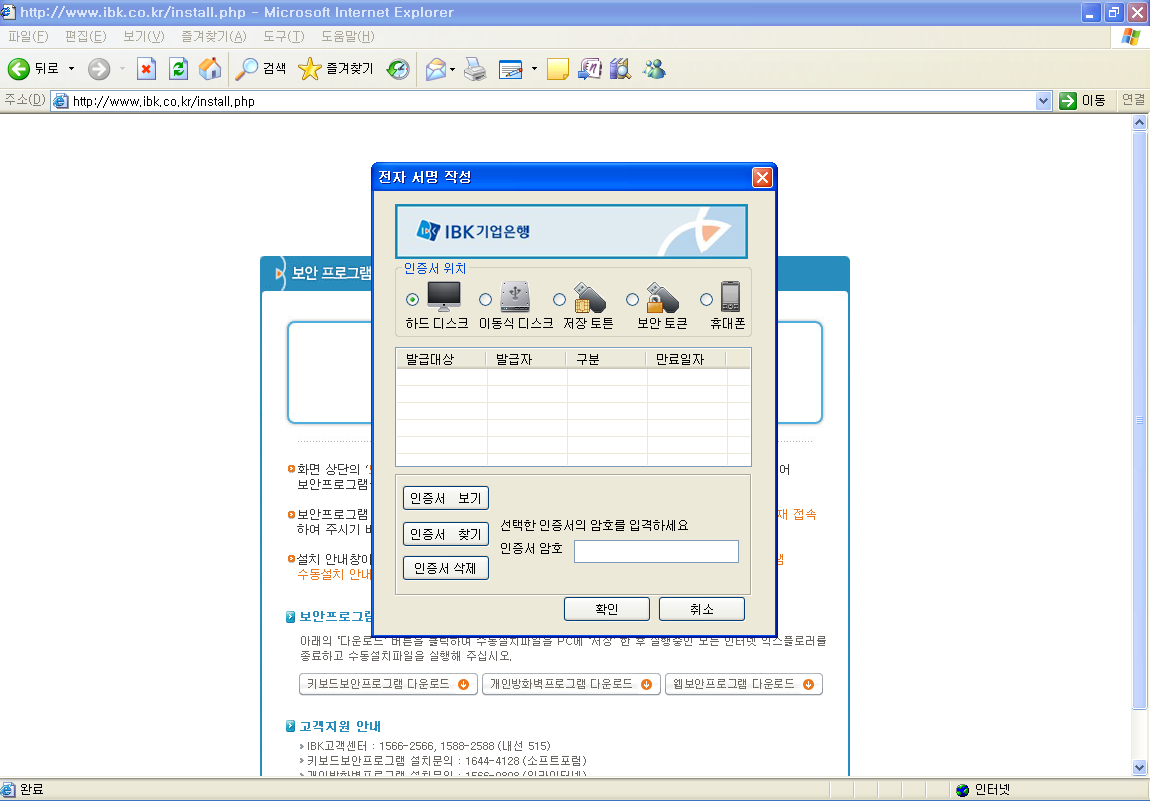1150x801 pixels.
Task: Sort by the 발급자 column header
Action: tap(526, 359)
